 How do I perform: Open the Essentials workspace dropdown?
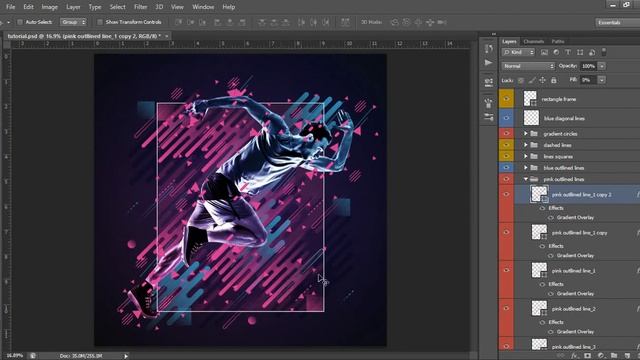(x=617, y=22)
